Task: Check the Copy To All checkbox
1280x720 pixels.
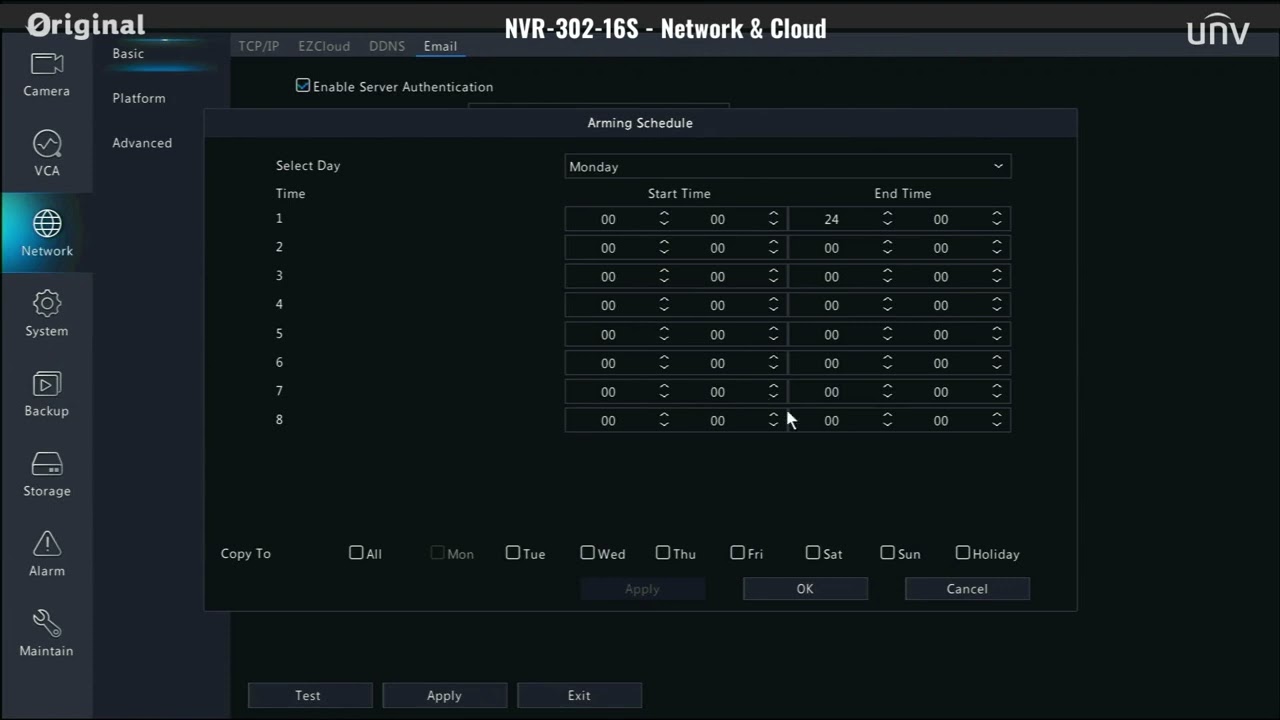Action: (x=356, y=553)
